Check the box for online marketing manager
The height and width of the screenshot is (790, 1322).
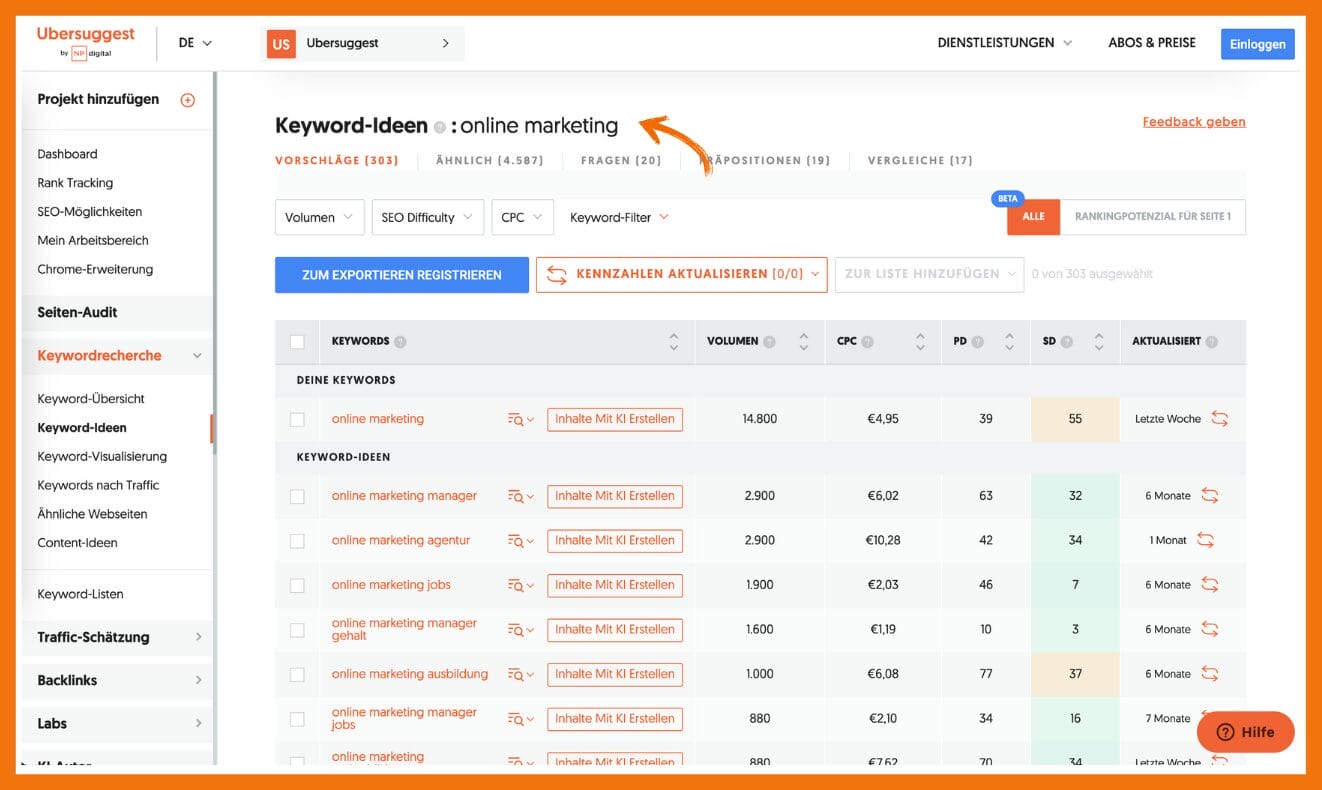[297, 496]
